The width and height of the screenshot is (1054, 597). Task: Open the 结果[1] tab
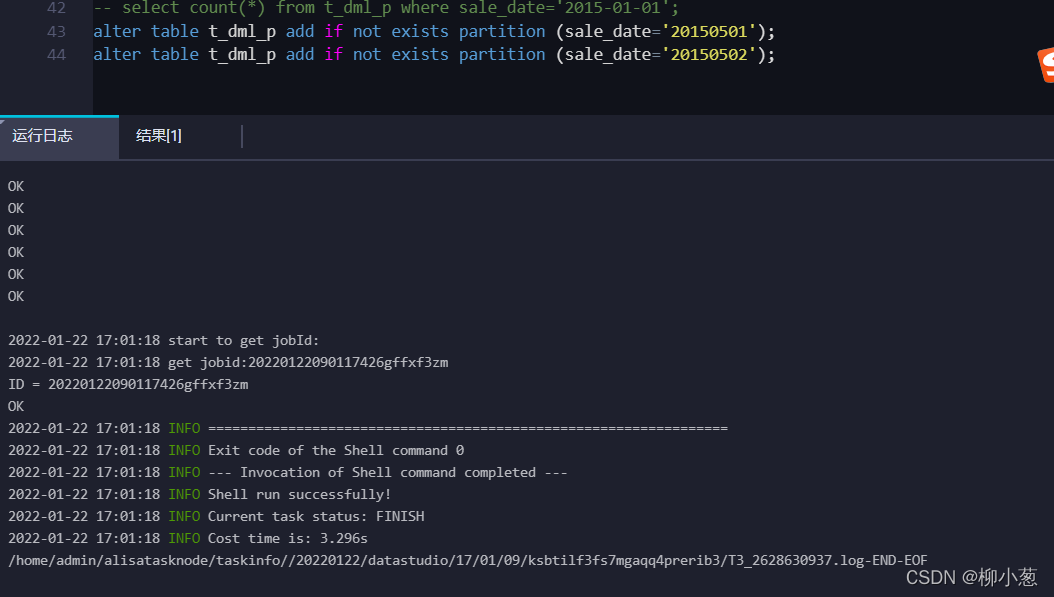coord(159,136)
